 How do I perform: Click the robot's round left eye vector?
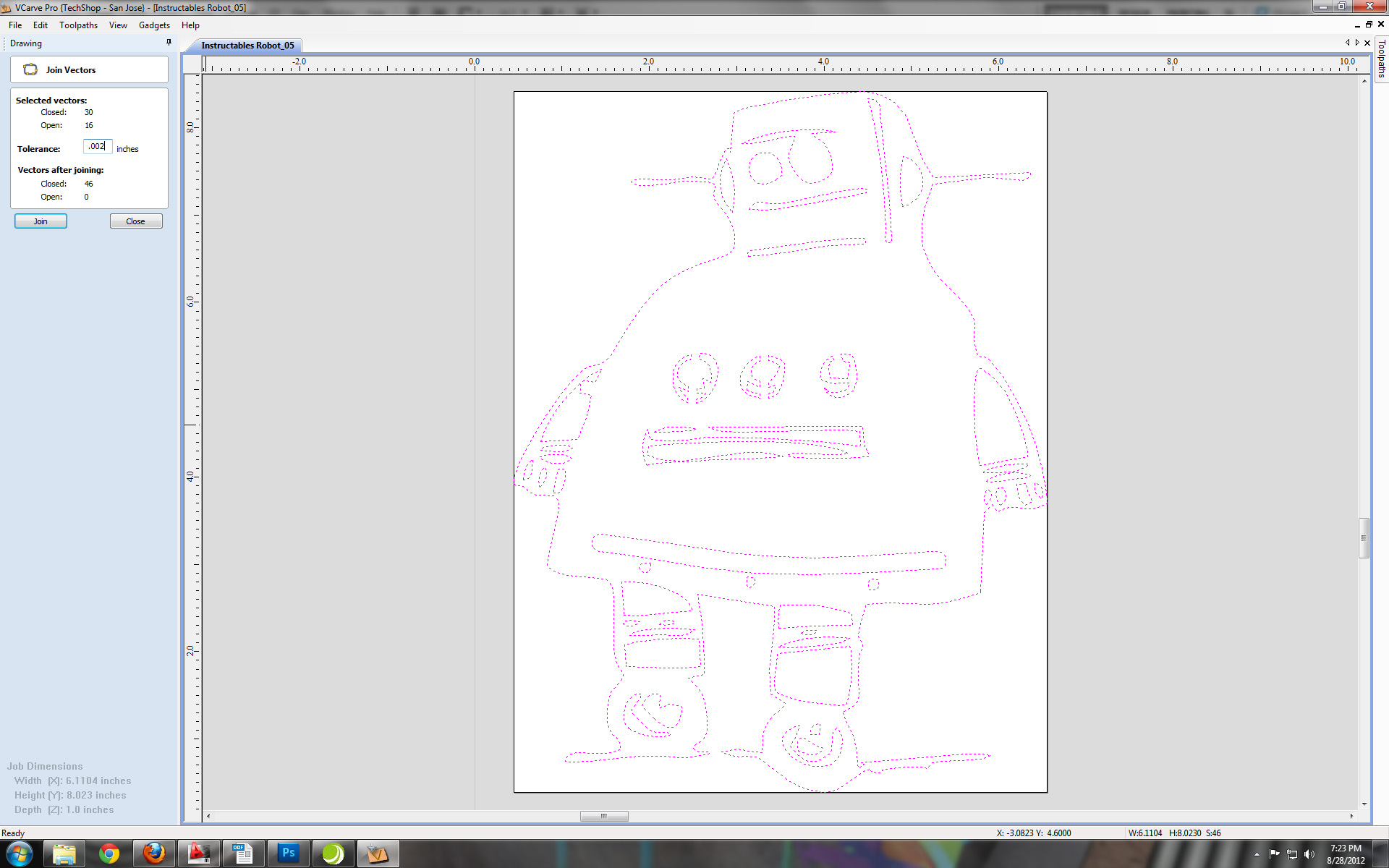click(x=765, y=168)
